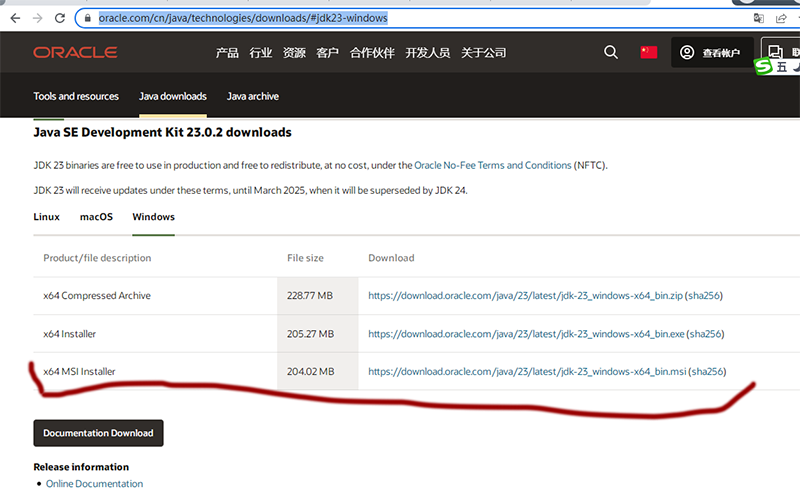Reload the page with the refresh icon
Screen dimensions: 800x492
[60, 18]
